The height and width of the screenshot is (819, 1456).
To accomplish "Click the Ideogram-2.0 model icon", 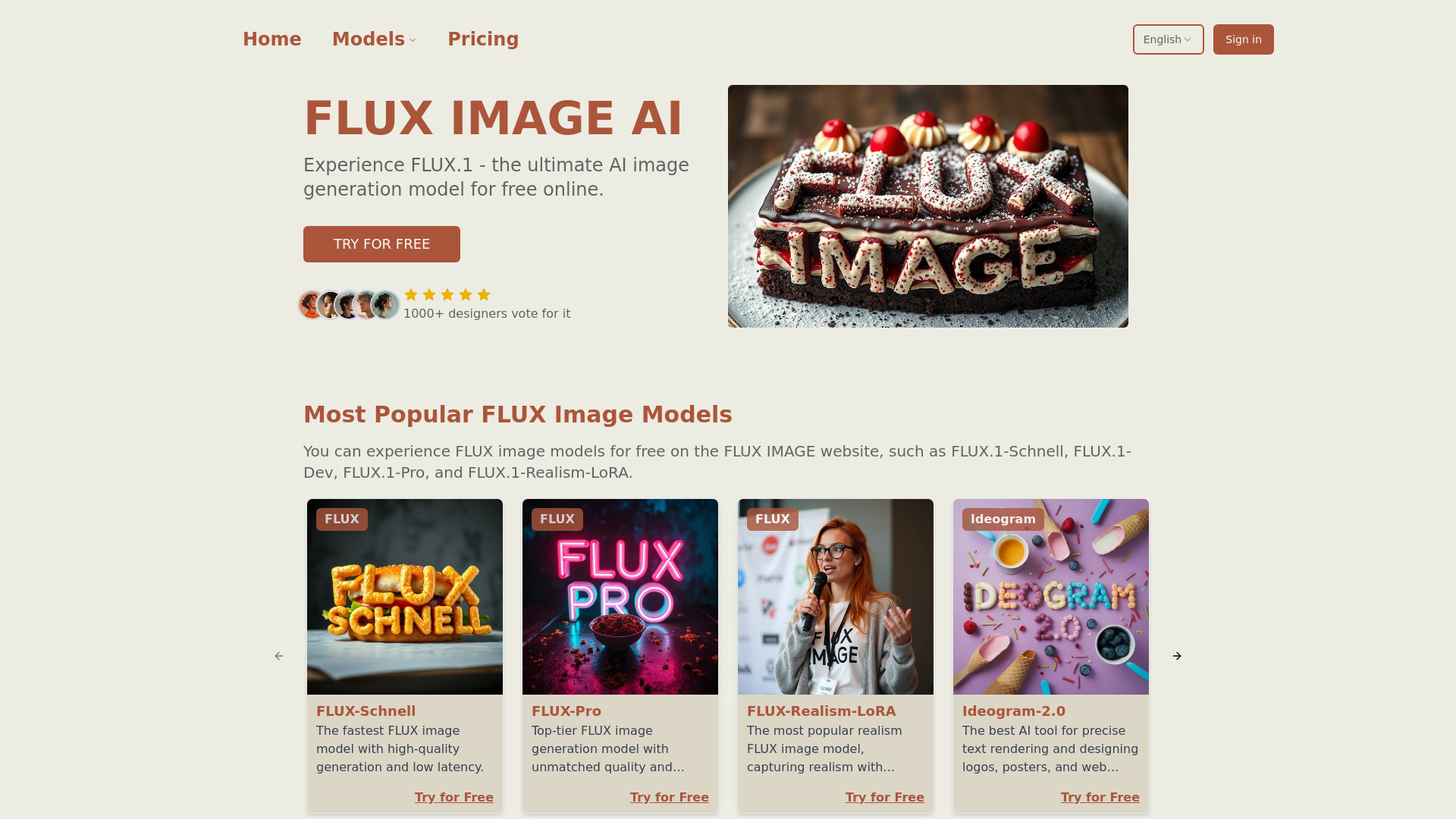I will pyautogui.click(x=1051, y=596).
